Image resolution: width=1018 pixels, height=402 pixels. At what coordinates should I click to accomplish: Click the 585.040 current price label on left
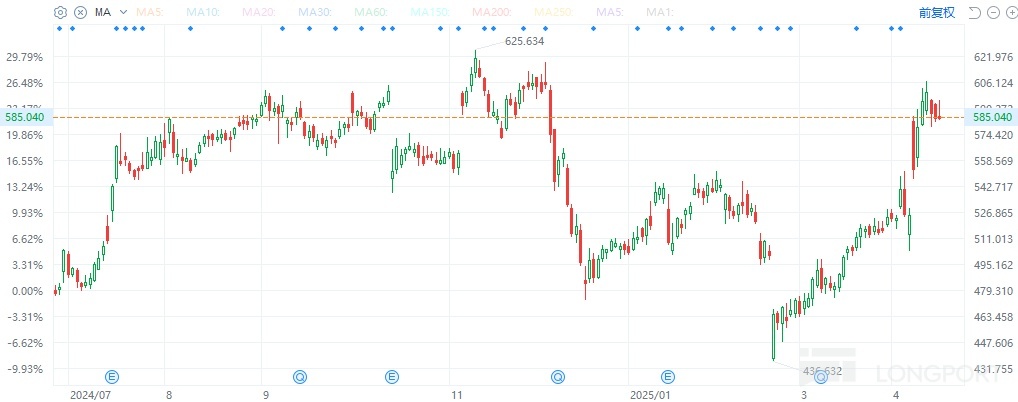26,117
